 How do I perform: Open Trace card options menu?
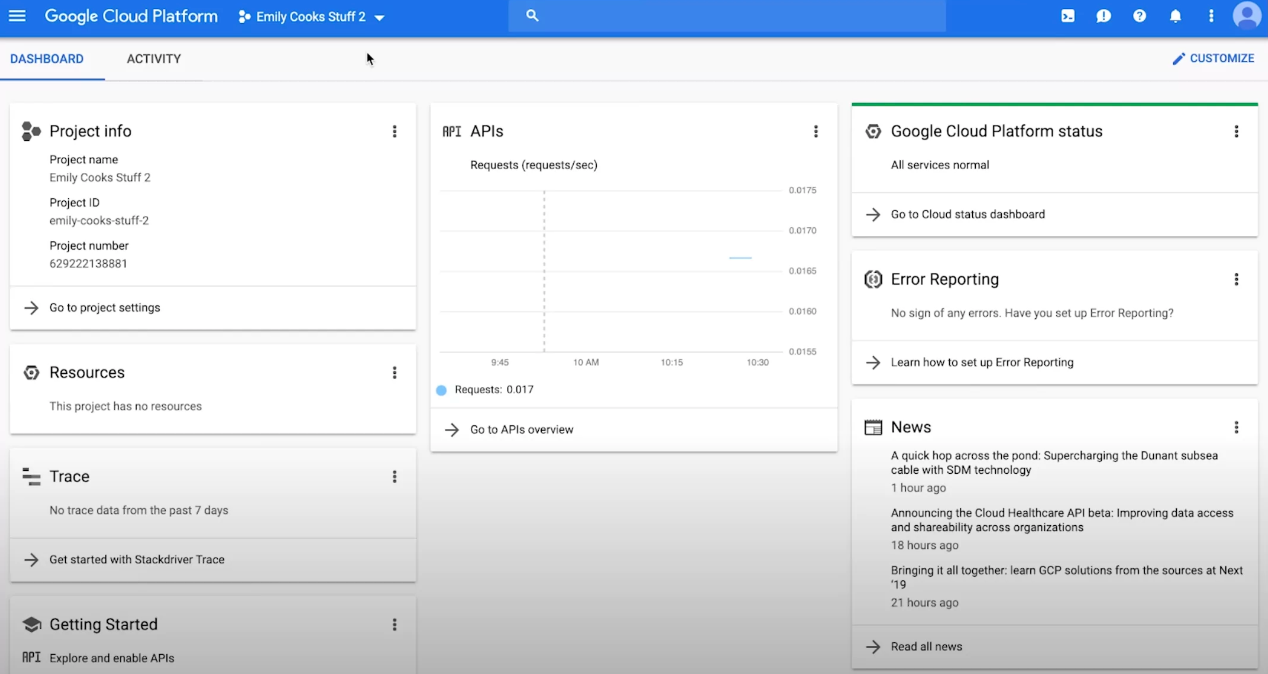click(x=395, y=477)
